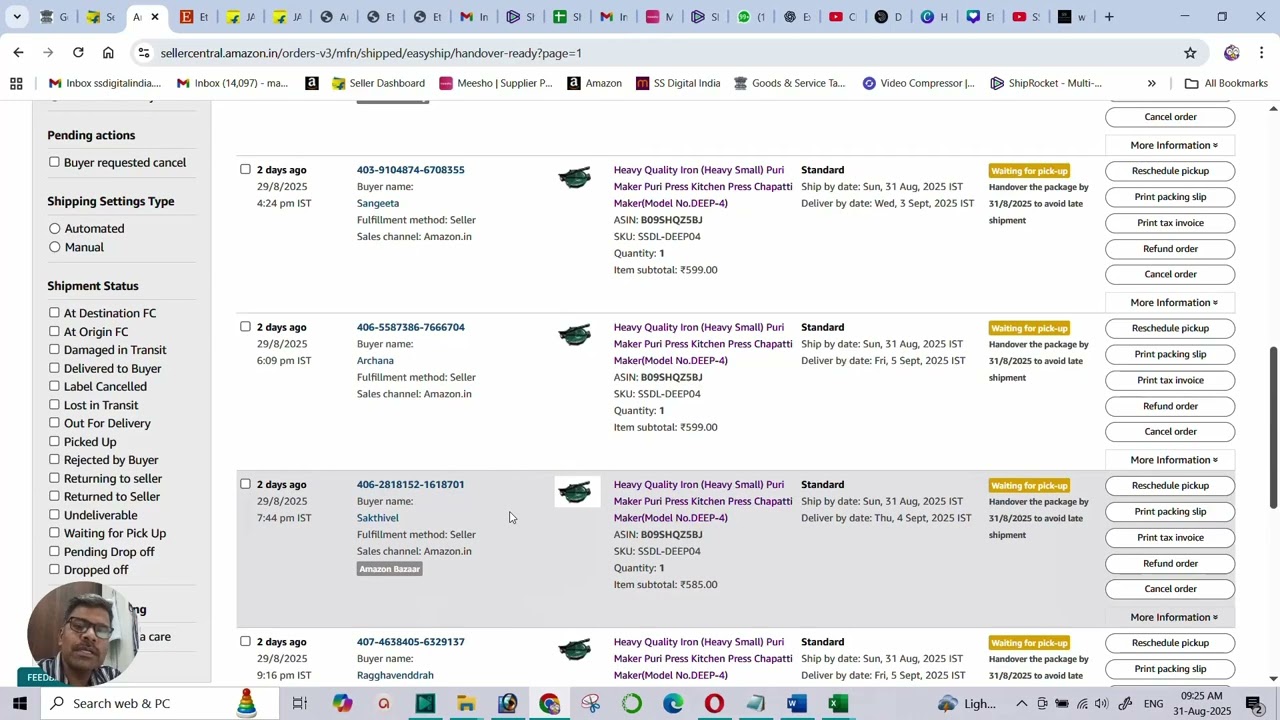The width and height of the screenshot is (1280, 720).
Task: Check the Buyer requested cancel filter
Action: [x=54, y=162]
